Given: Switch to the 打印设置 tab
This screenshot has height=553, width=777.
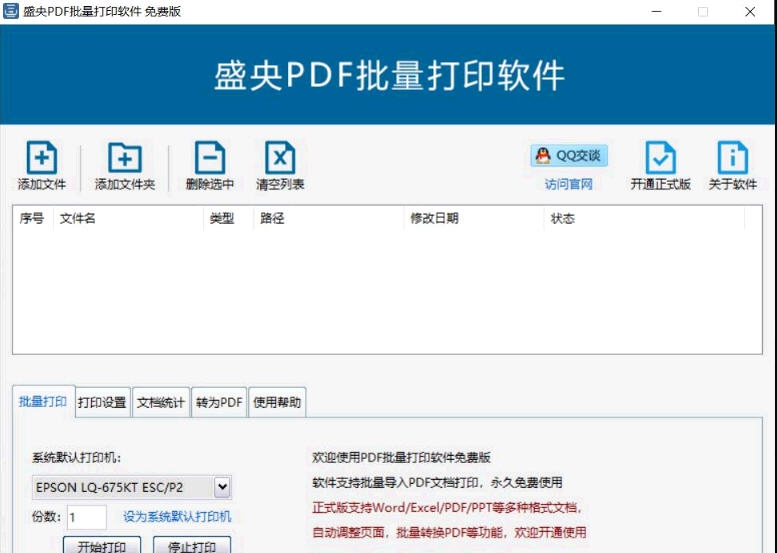Looking at the screenshot, I should (102, 402).
